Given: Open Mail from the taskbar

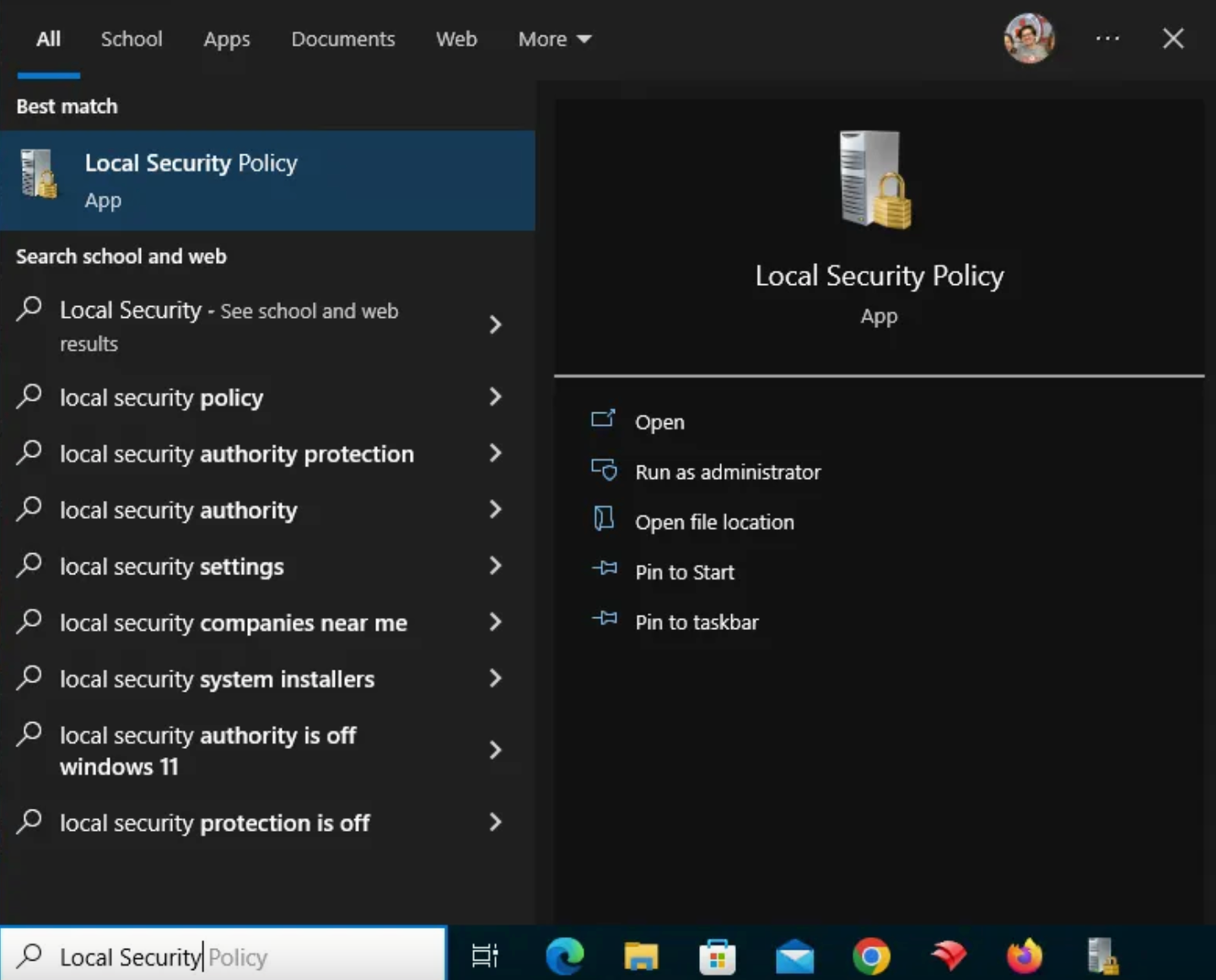Looking at the screenshot, I should tap(794, 956).
